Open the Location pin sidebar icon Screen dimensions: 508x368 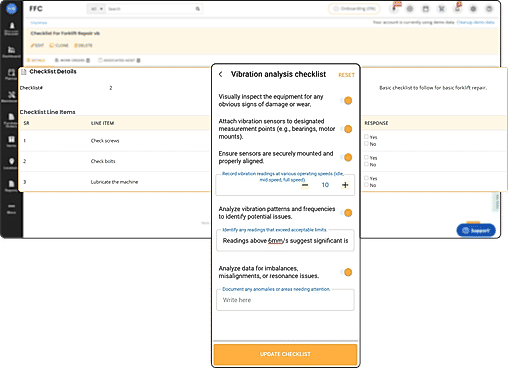point(11,163)
